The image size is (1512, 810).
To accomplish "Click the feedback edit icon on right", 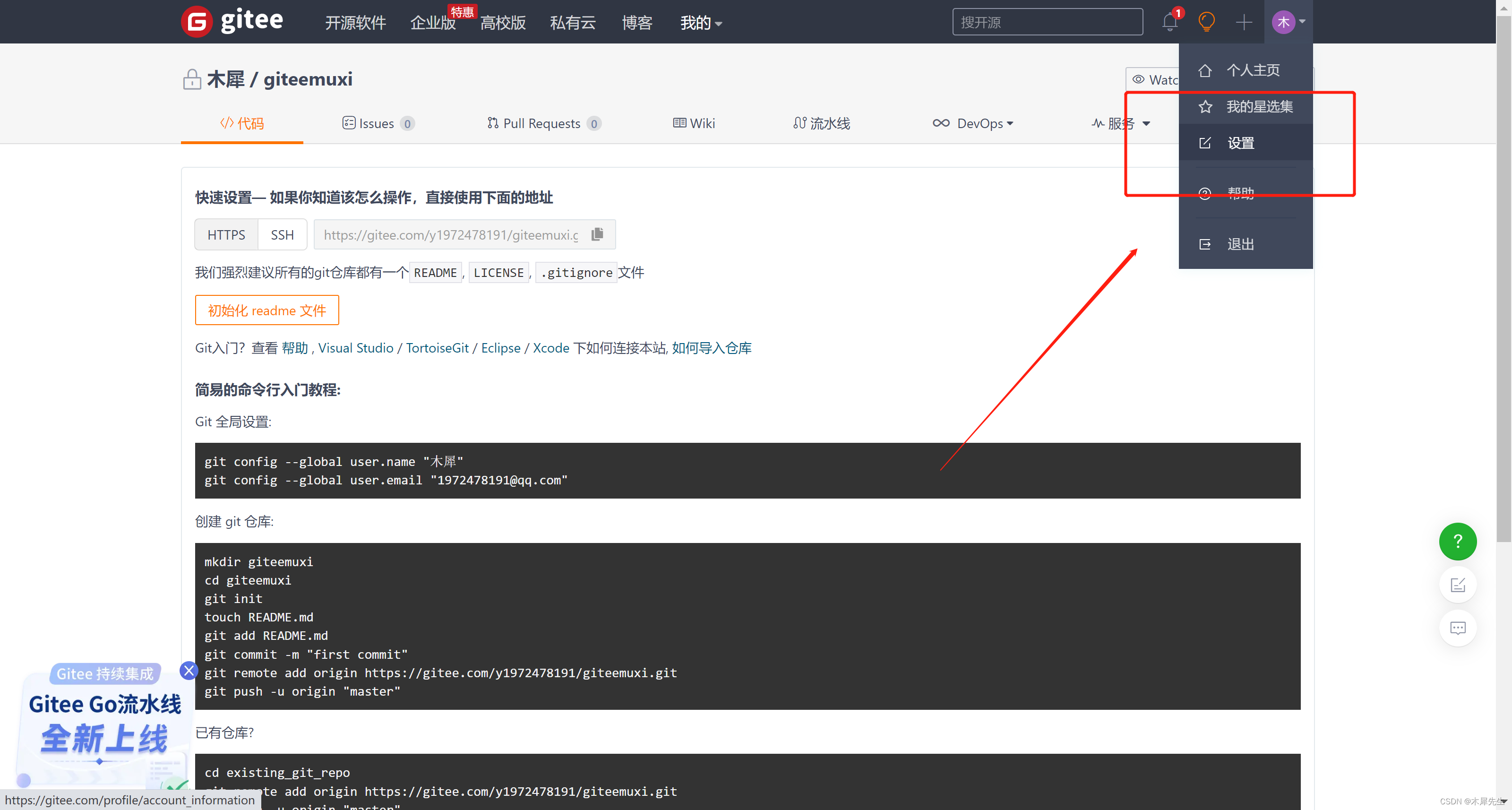I will 1457,585.
